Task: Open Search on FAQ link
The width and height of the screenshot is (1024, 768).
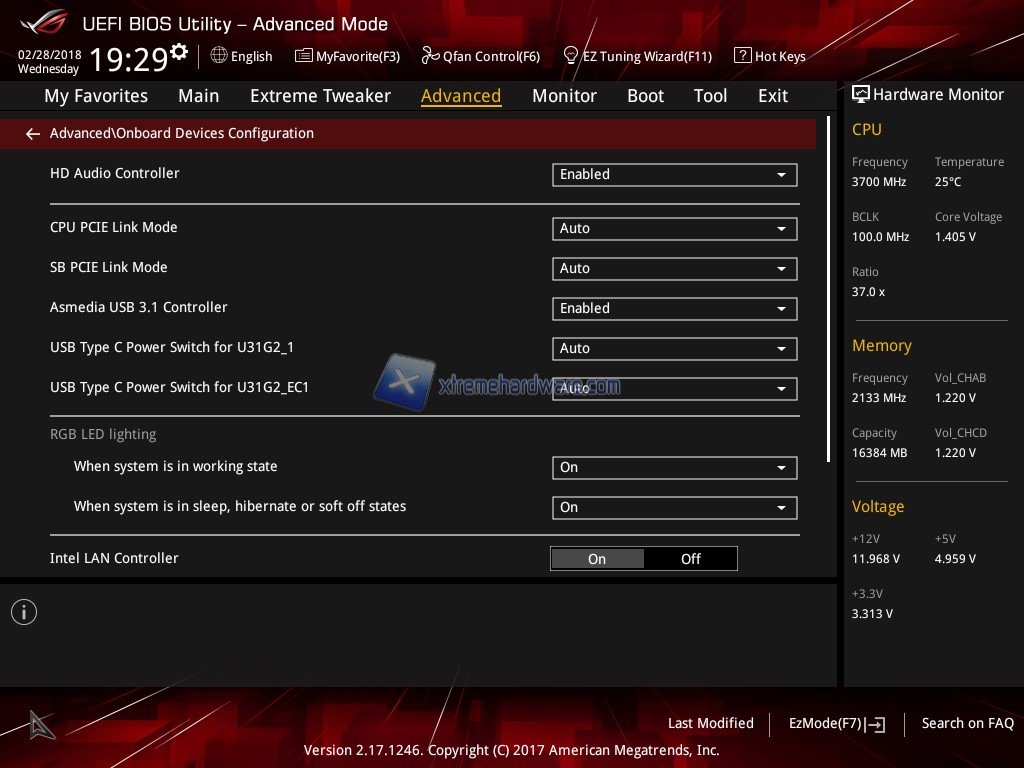Action: click(967, 724)
